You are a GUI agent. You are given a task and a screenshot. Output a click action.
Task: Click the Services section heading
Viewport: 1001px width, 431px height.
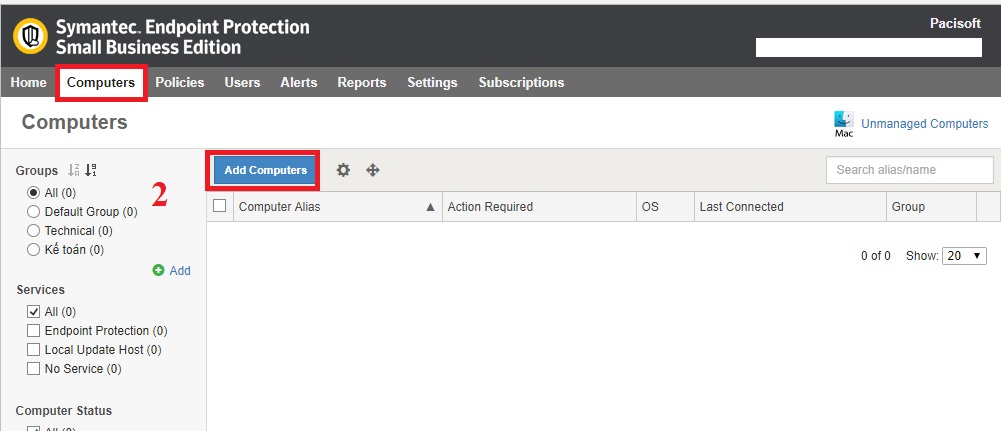tap(40, 290)
